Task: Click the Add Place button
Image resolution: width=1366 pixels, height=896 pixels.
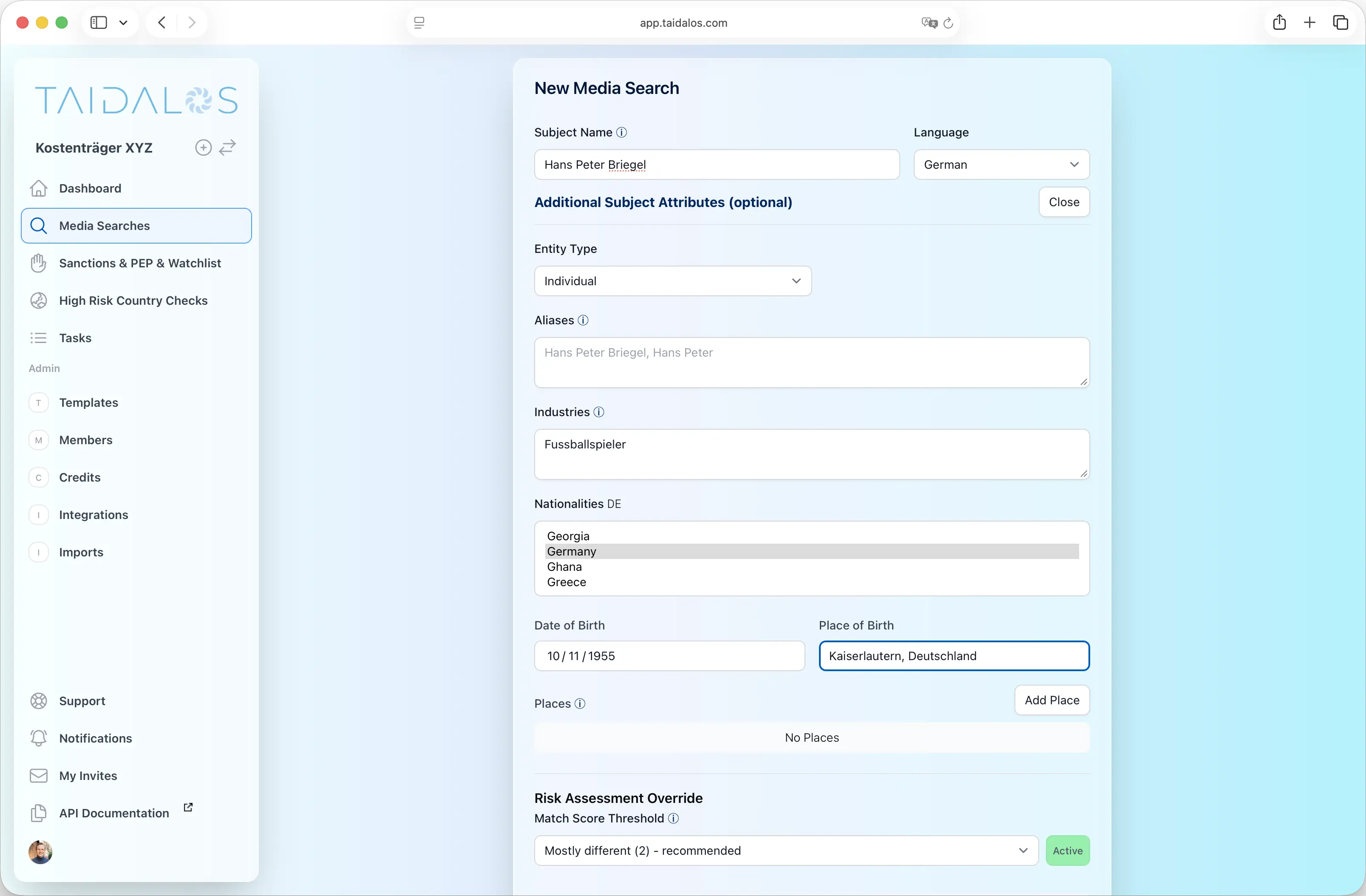Action: [1051, 700]
